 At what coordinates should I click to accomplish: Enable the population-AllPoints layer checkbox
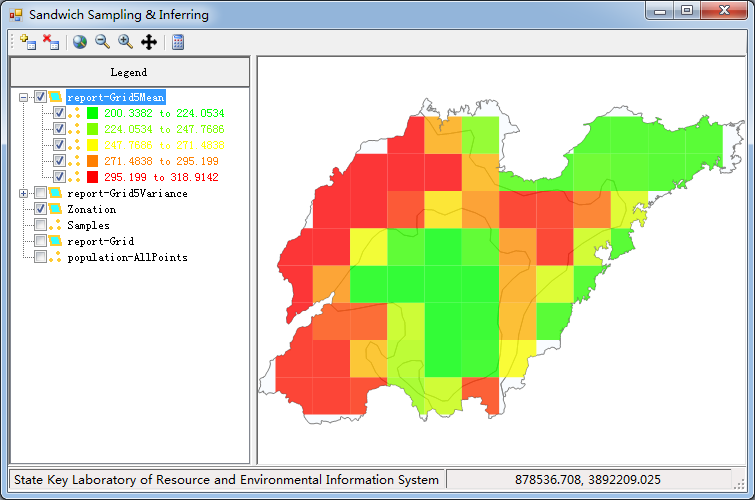pos(40,257)
